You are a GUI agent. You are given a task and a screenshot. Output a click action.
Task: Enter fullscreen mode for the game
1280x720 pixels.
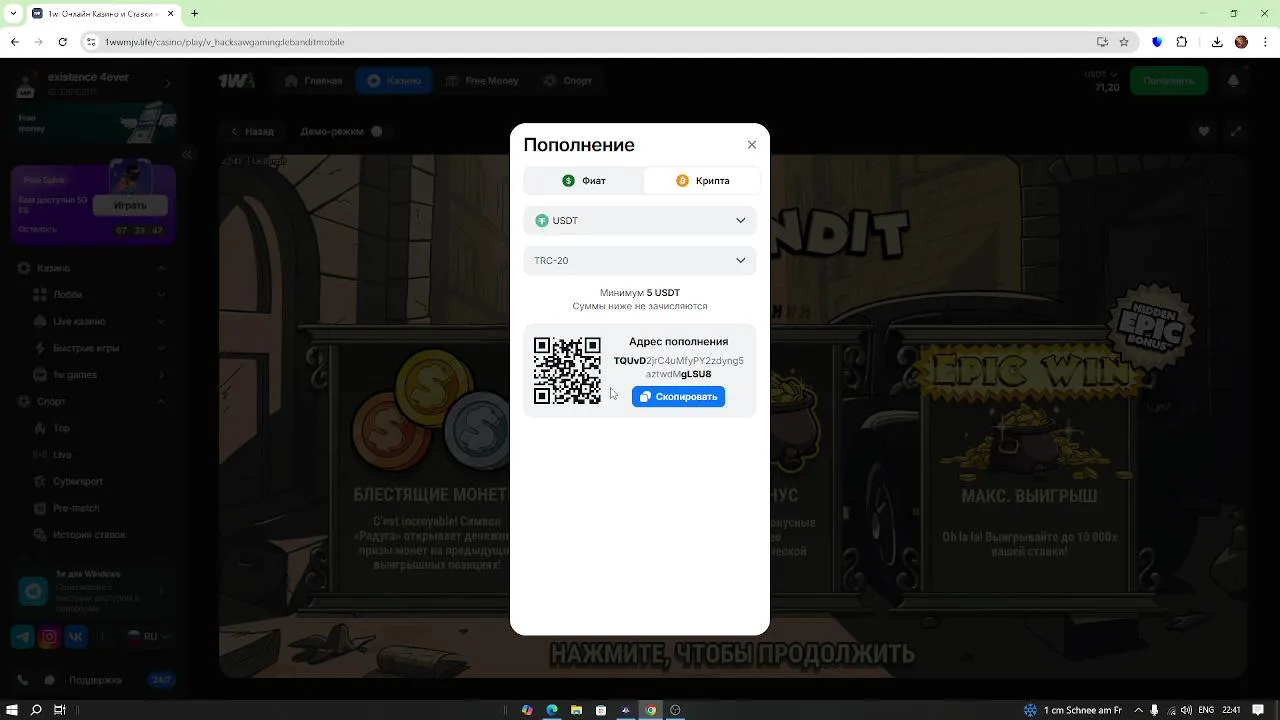coord(1236,131)
